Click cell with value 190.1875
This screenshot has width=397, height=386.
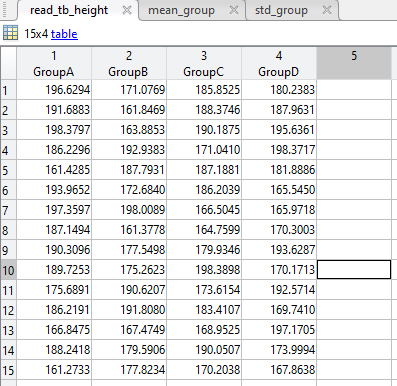point(204,130)
